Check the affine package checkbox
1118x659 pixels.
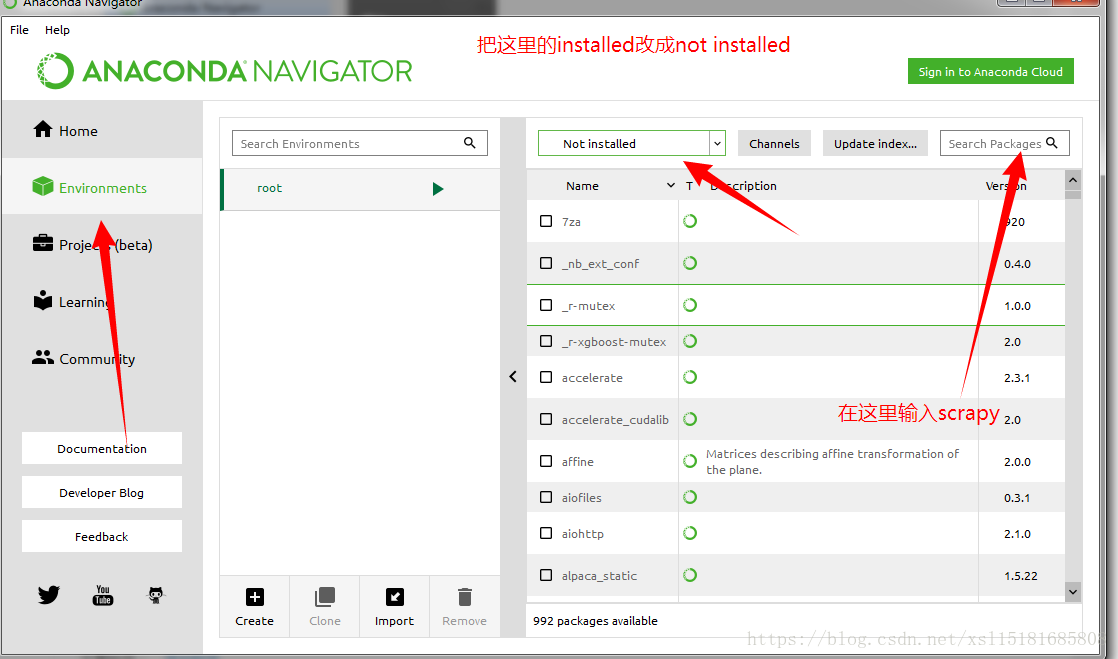coord(546,461)
